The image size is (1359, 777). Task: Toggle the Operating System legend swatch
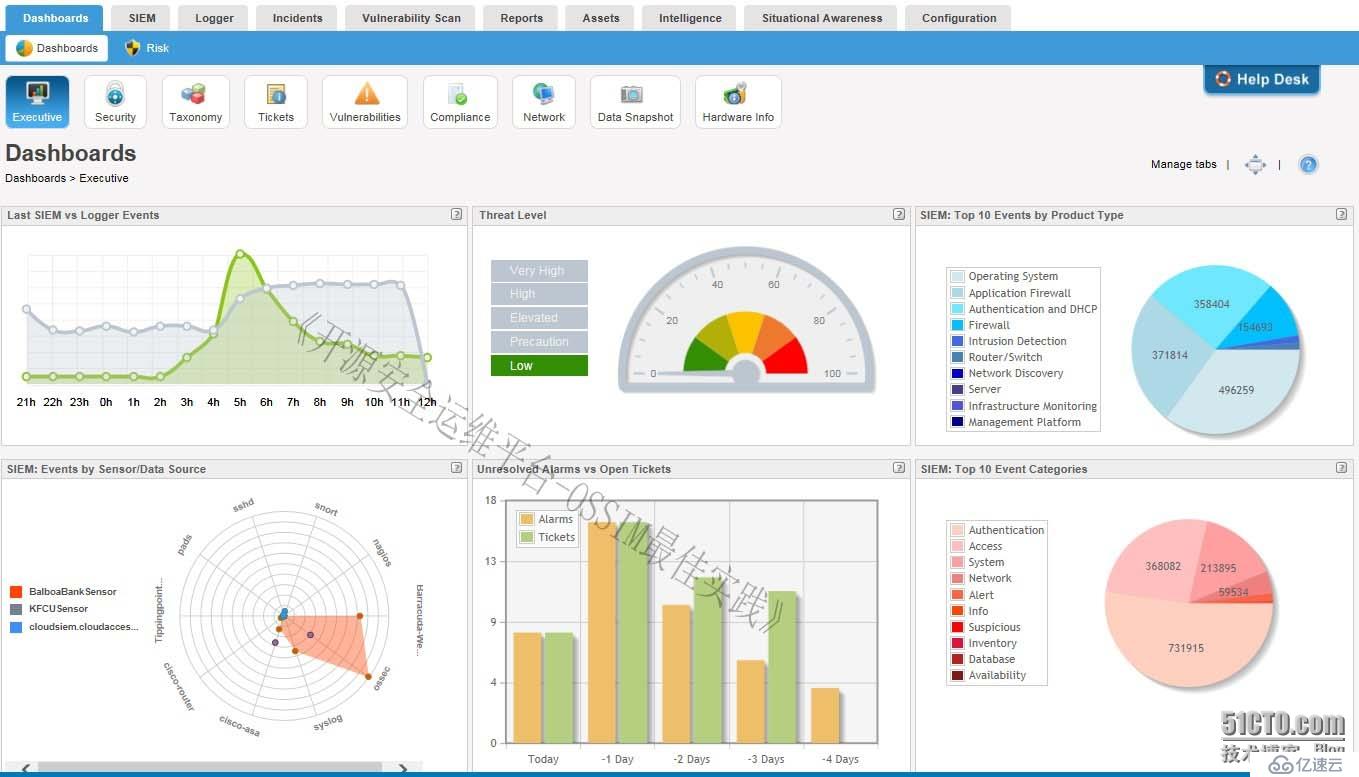(x=957, y=276)
